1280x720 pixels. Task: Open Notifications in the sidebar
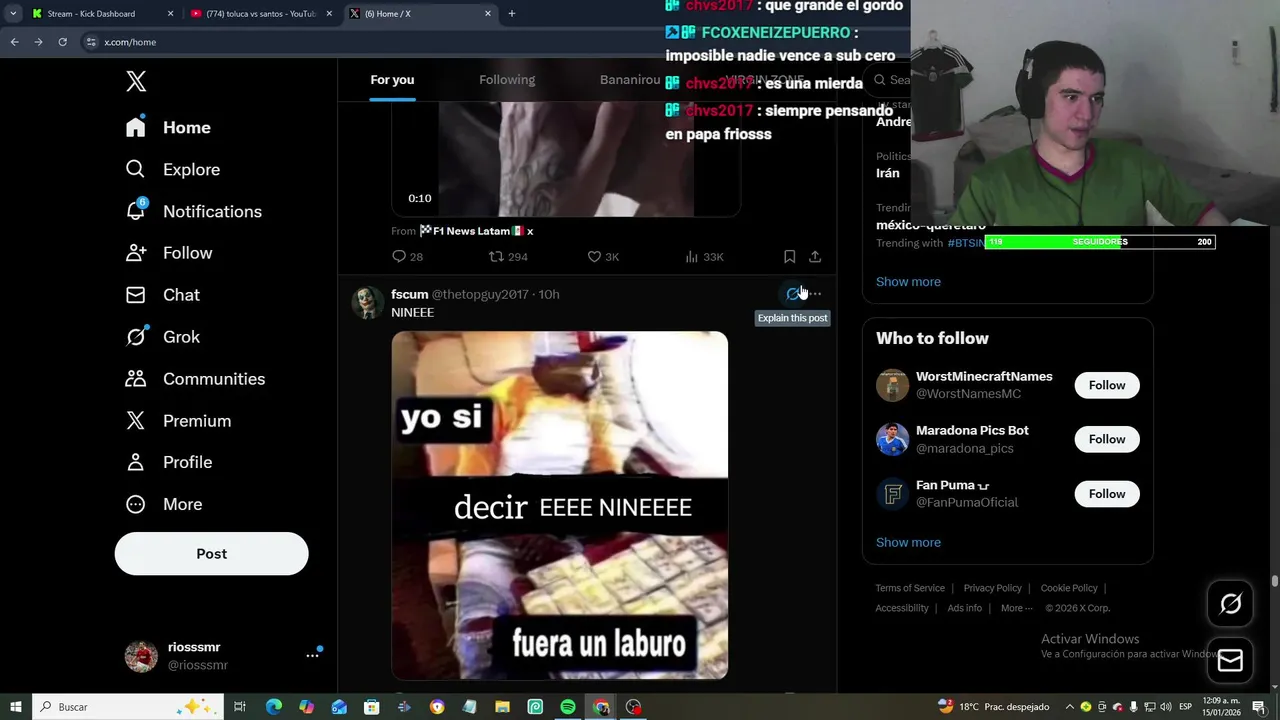pos(193,211)
